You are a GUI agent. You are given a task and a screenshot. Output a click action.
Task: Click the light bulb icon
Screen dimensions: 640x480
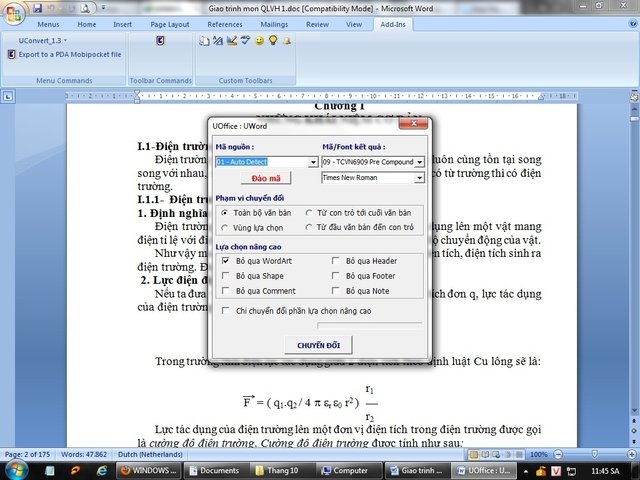273,40
